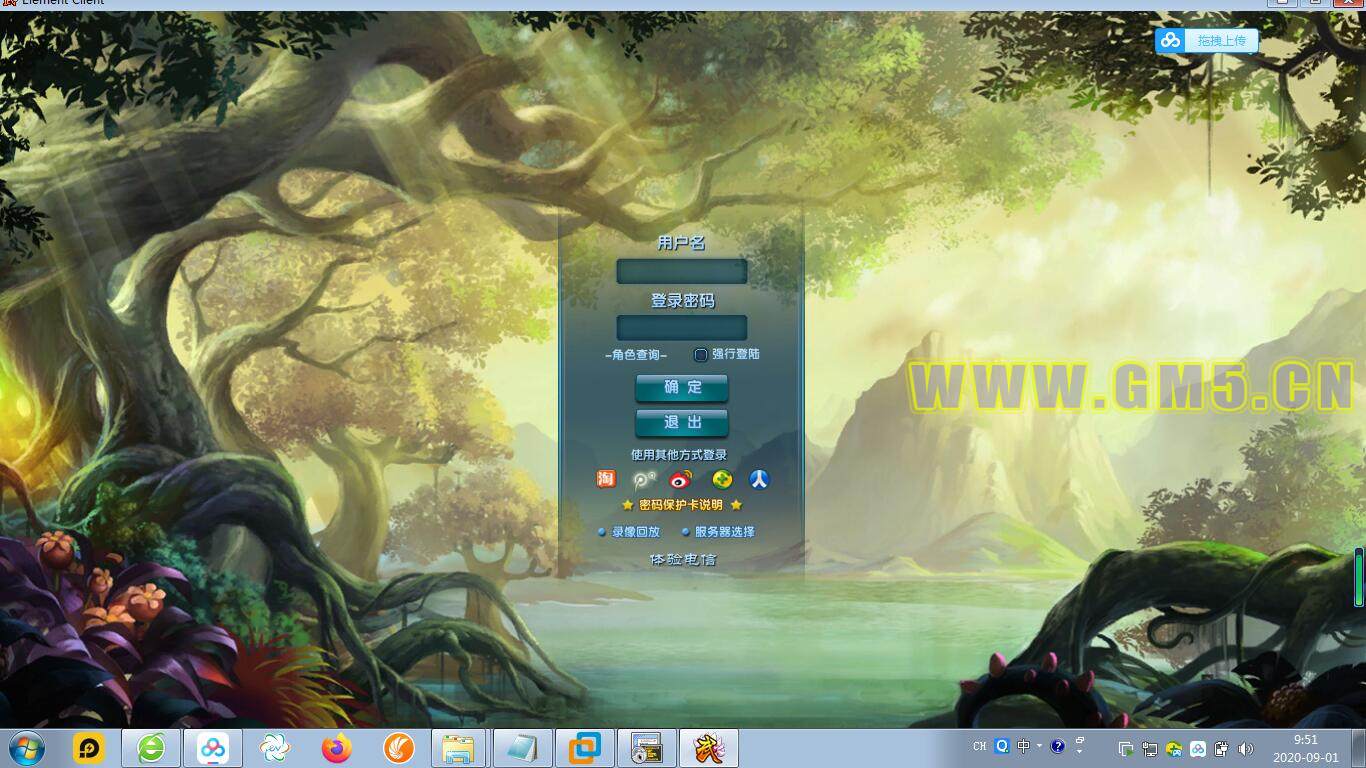
Task: Click the blue Renren login icon
Action: point(760,479)
